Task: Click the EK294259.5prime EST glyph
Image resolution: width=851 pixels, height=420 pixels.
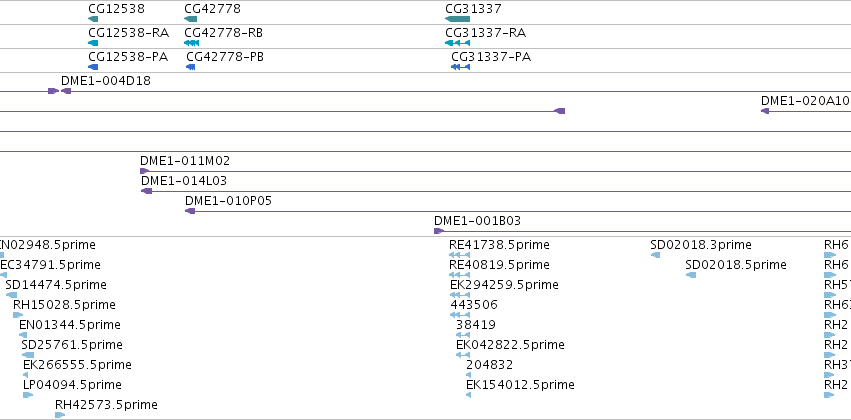Action: [x=460, y=295]
